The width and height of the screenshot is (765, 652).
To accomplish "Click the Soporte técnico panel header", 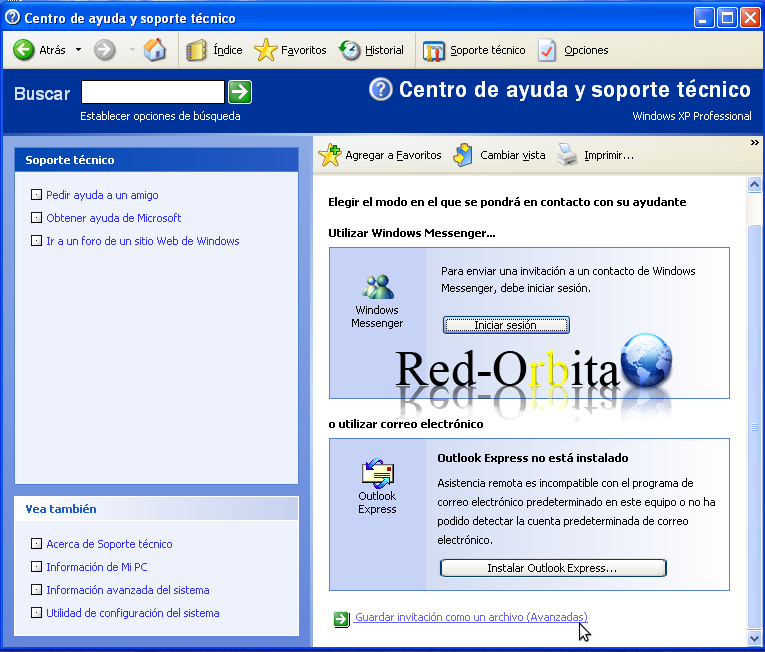I will point(156,160).
